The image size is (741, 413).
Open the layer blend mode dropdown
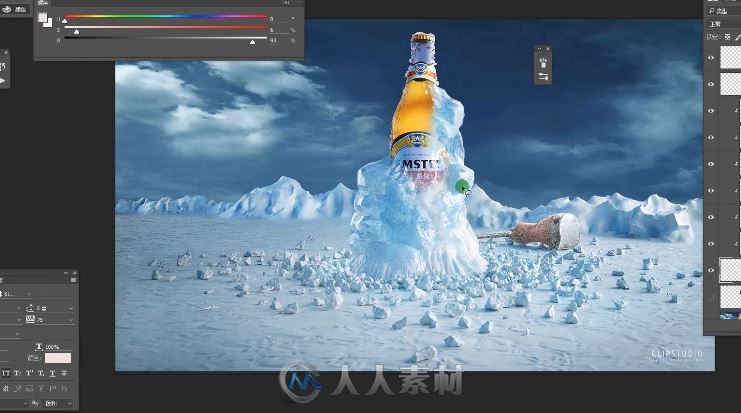pos(723,24)
